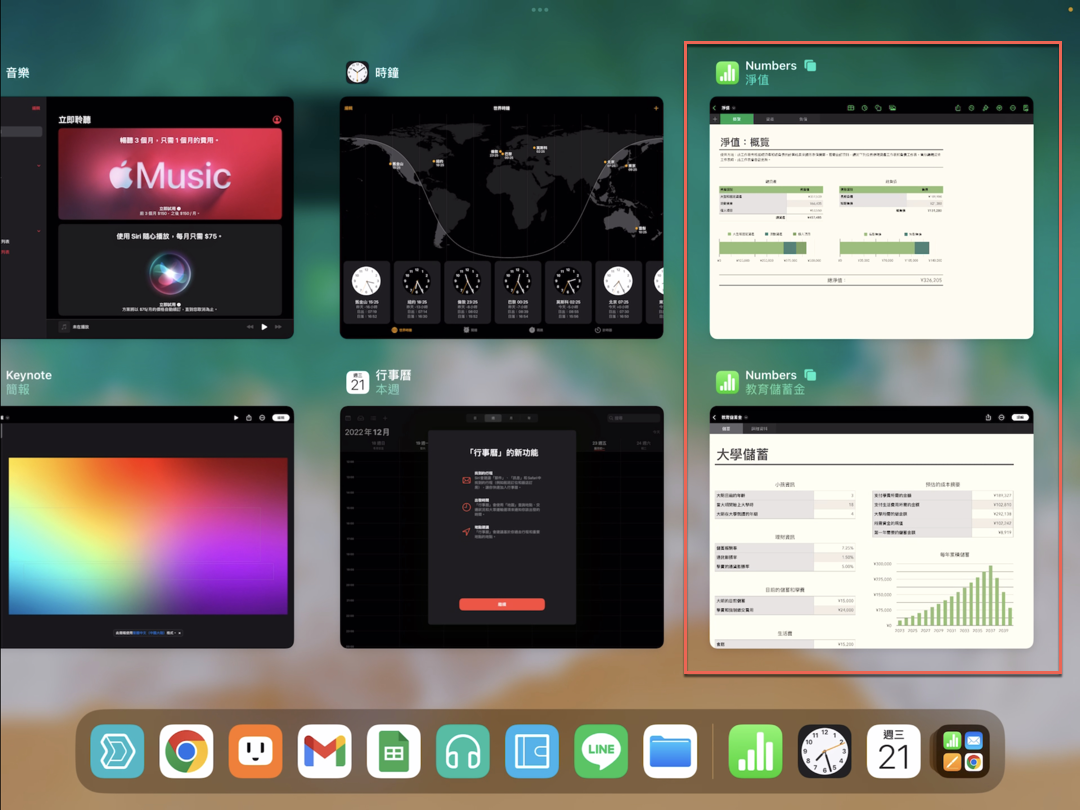Tap the play button in the Music card

264,327
